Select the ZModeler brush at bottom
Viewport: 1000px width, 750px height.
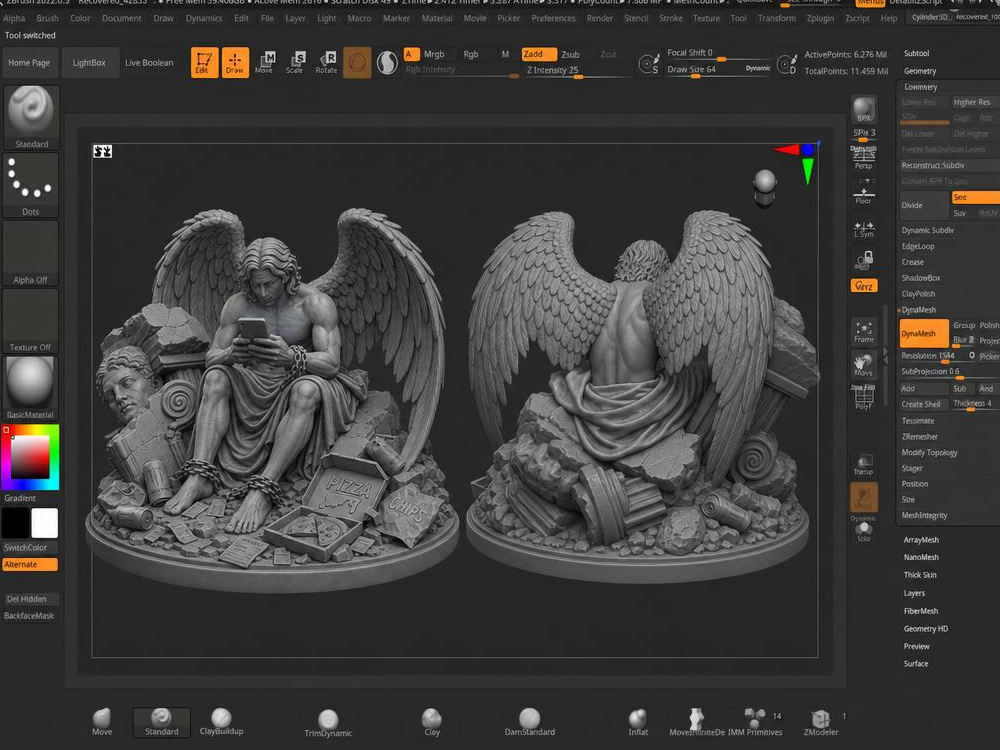[820, 722]
